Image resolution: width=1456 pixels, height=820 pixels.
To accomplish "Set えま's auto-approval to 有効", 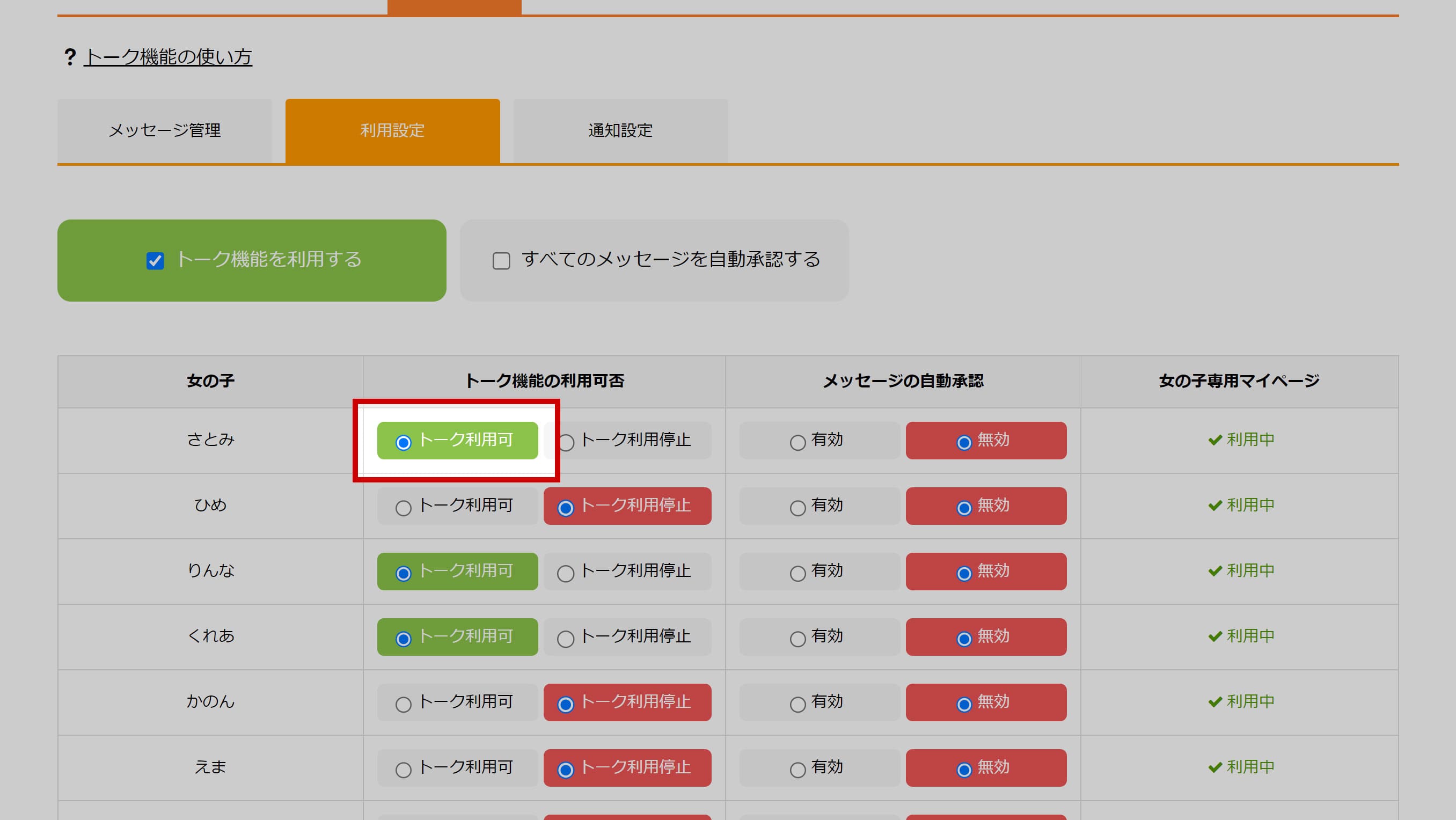I will click(x=818, y=768).
